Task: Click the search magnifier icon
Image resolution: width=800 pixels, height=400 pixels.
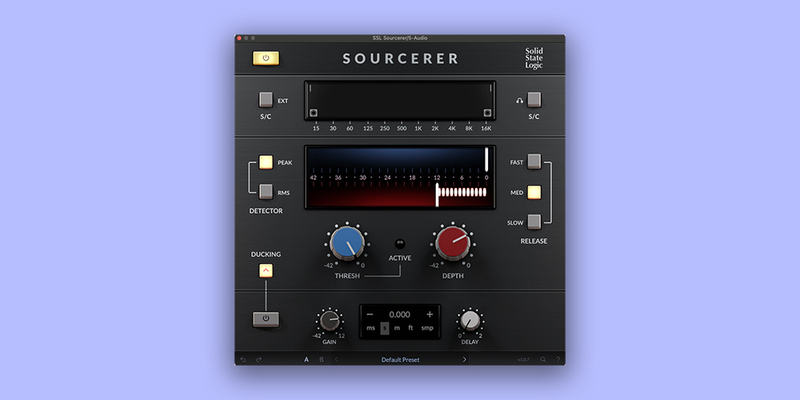Action: pos(543,360)
